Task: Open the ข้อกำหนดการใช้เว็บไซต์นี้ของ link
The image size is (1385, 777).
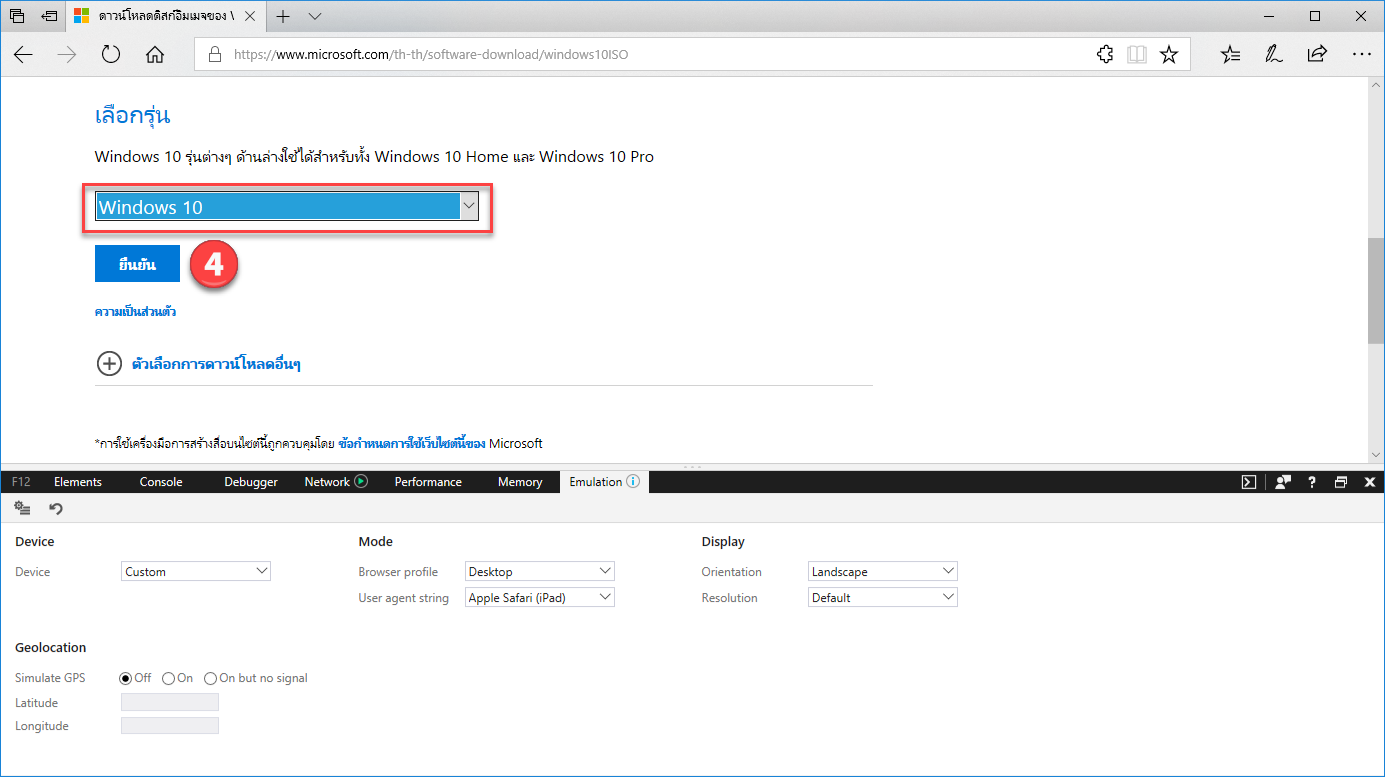Action: click(x=412, y=443)
